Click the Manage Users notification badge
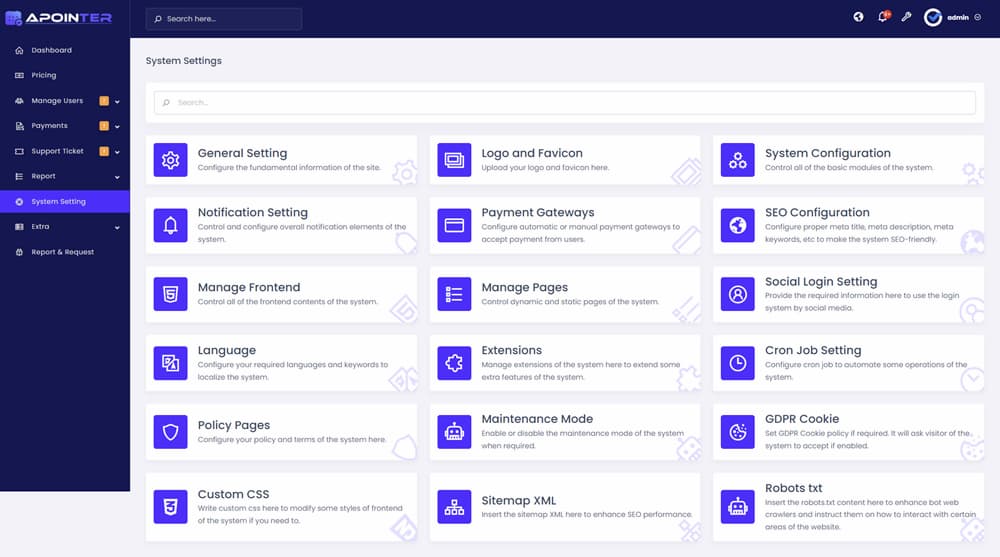 coord(104,101)
